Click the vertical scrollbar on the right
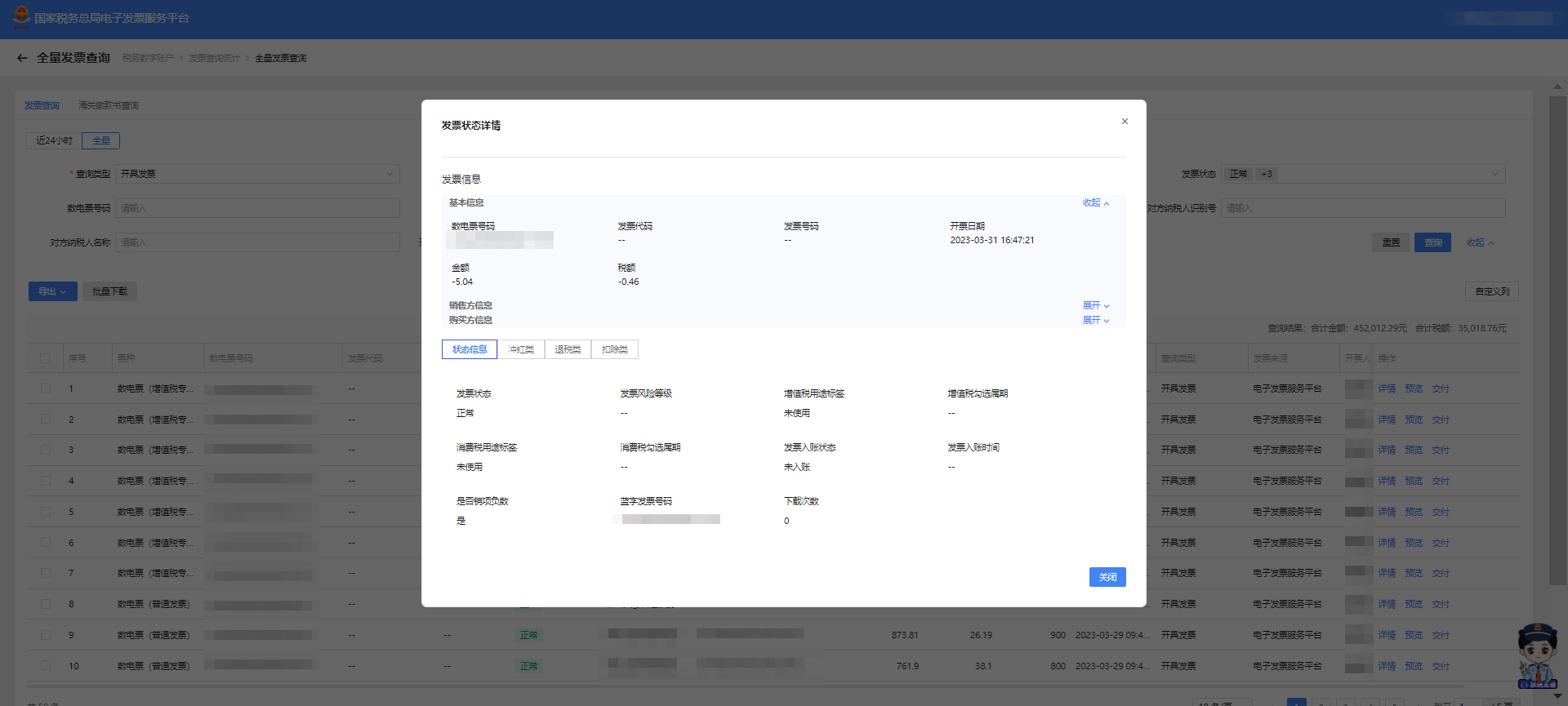The height and width of the screenshot is (706, 1568). (1557, 326)
